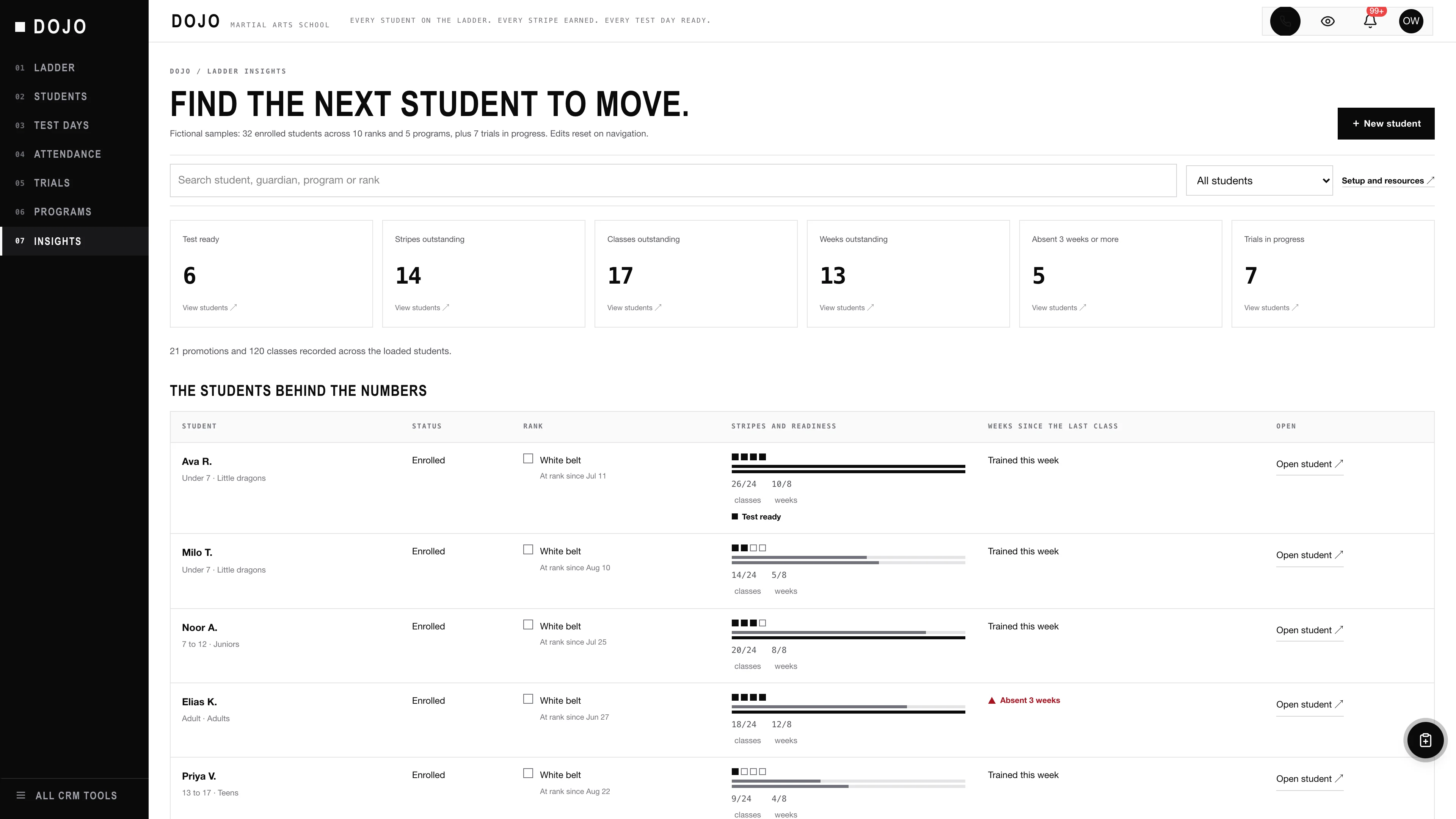Click the DOJO Martial Arts School header logo
The width and height of the screenshot is (1456, 819).
250,22
